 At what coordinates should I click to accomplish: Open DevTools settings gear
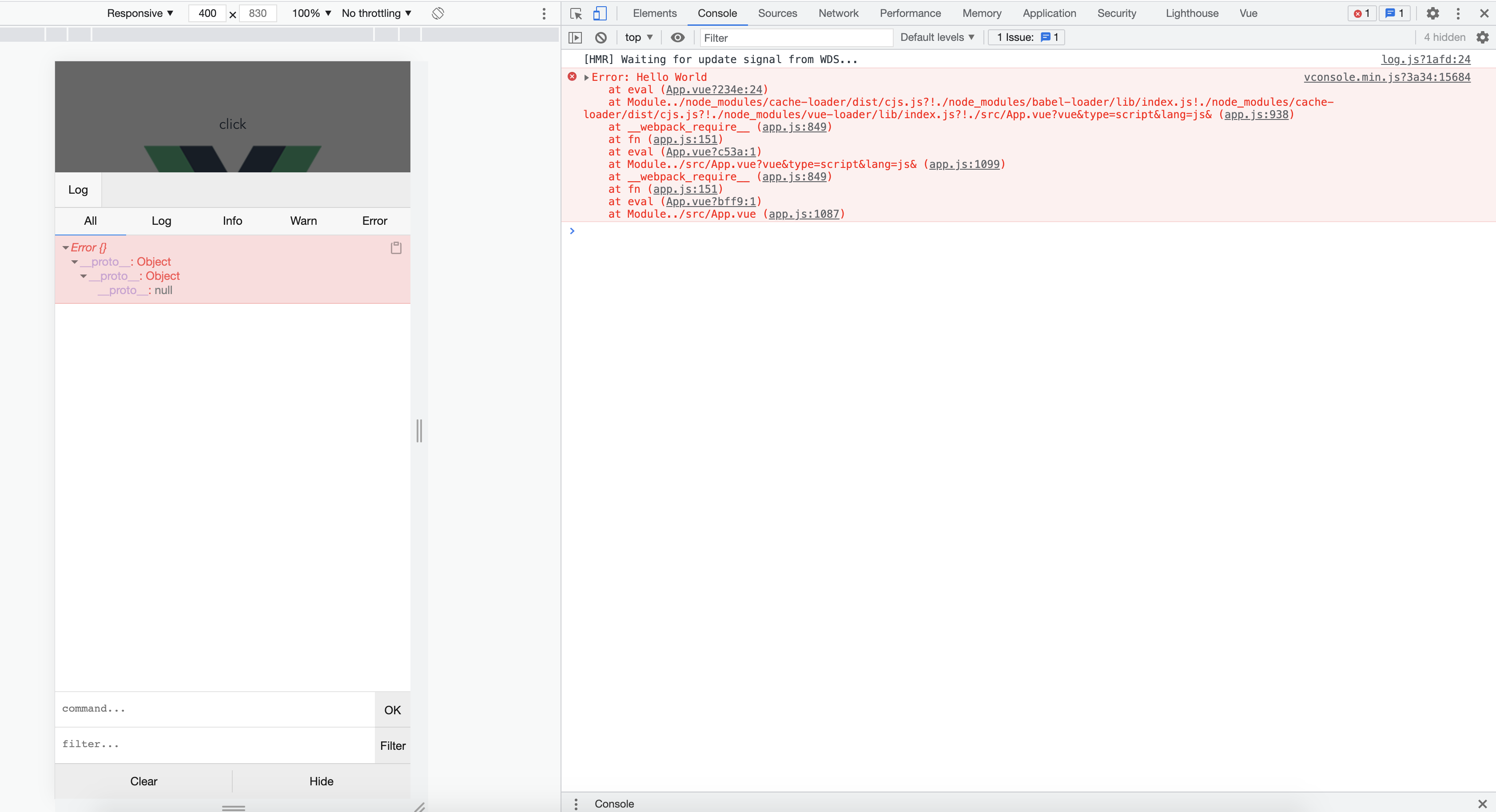coord(1432,13)
